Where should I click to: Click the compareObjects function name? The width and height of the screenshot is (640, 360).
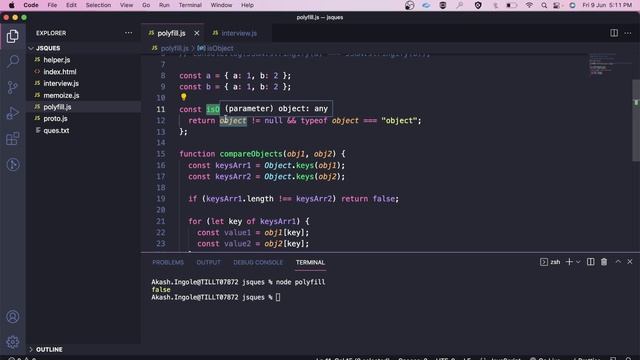[251, 154]
